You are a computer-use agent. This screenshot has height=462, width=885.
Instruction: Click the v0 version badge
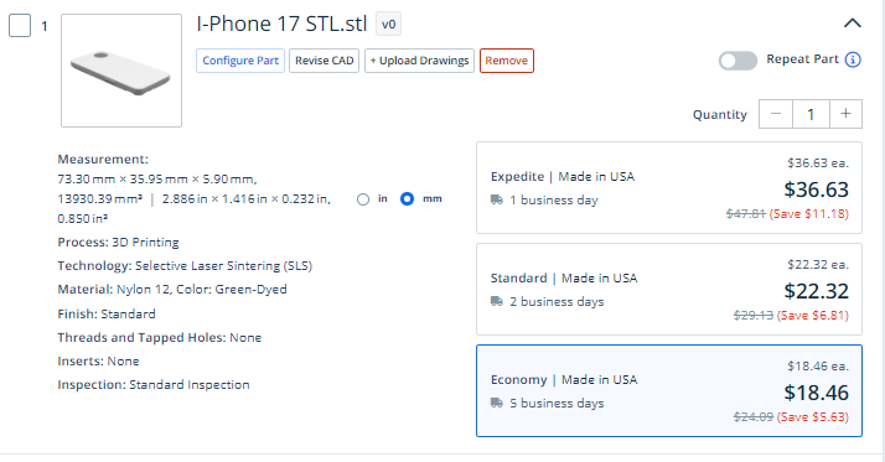388,24
